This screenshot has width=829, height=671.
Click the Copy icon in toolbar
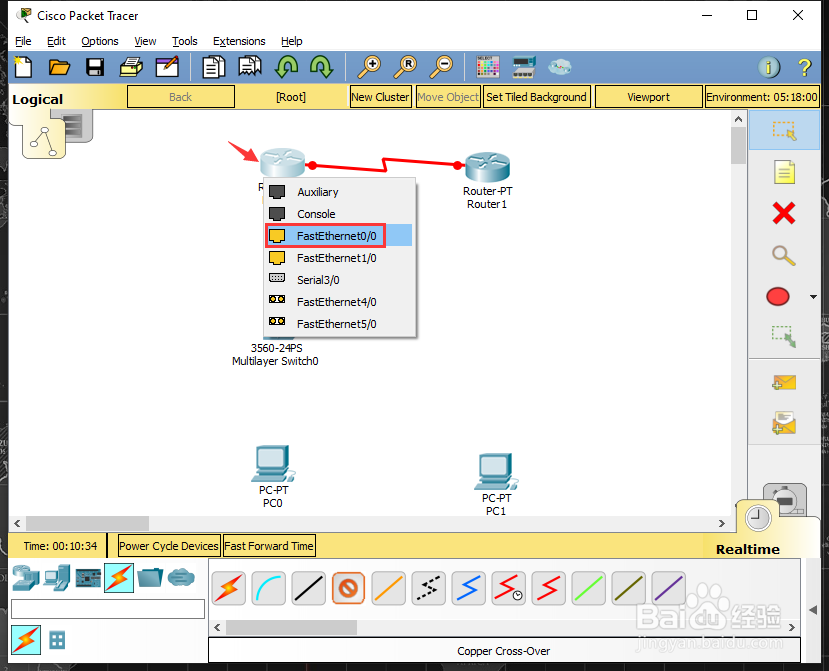214,67
